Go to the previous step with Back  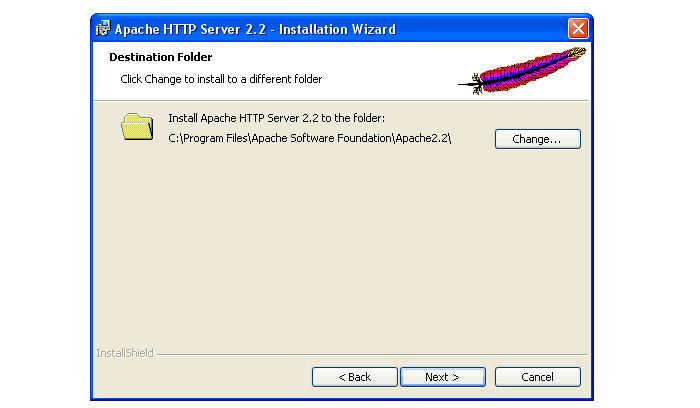[x=354, y=377]
